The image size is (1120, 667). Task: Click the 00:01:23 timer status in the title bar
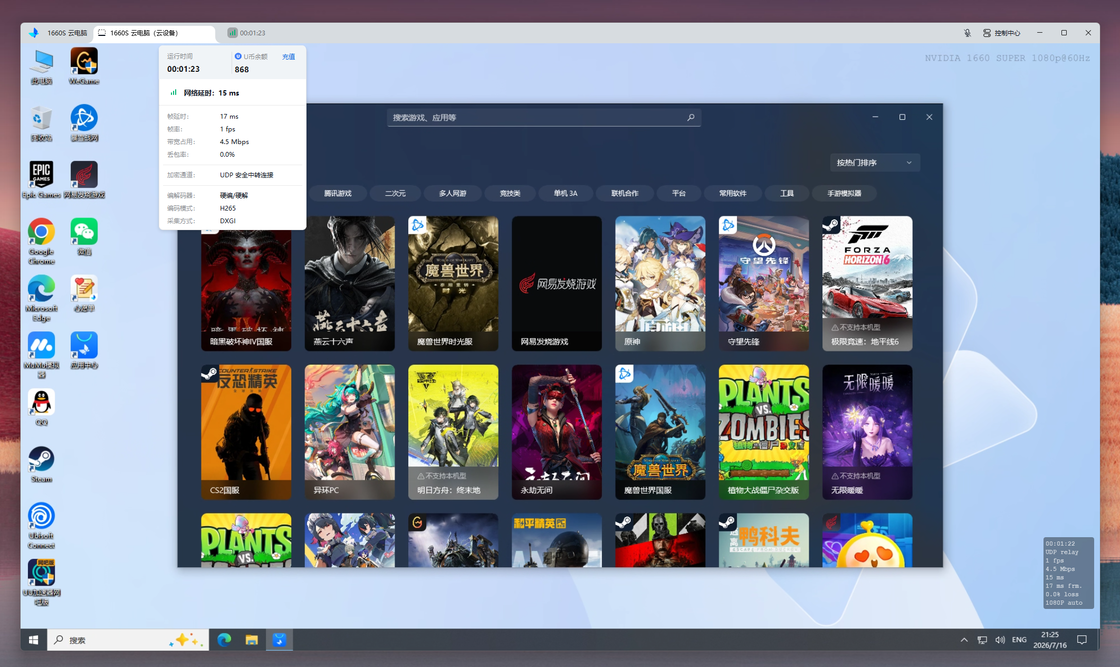246,33
